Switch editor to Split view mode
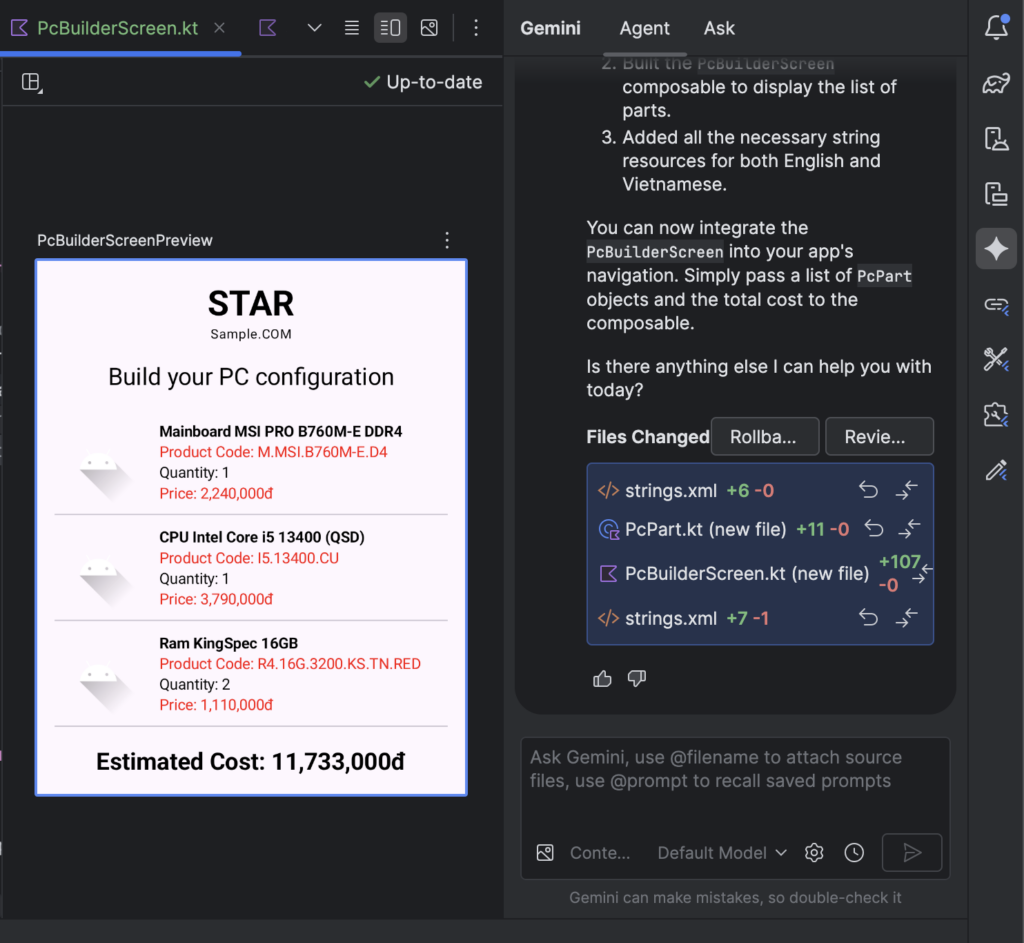 tap(390, 28)
